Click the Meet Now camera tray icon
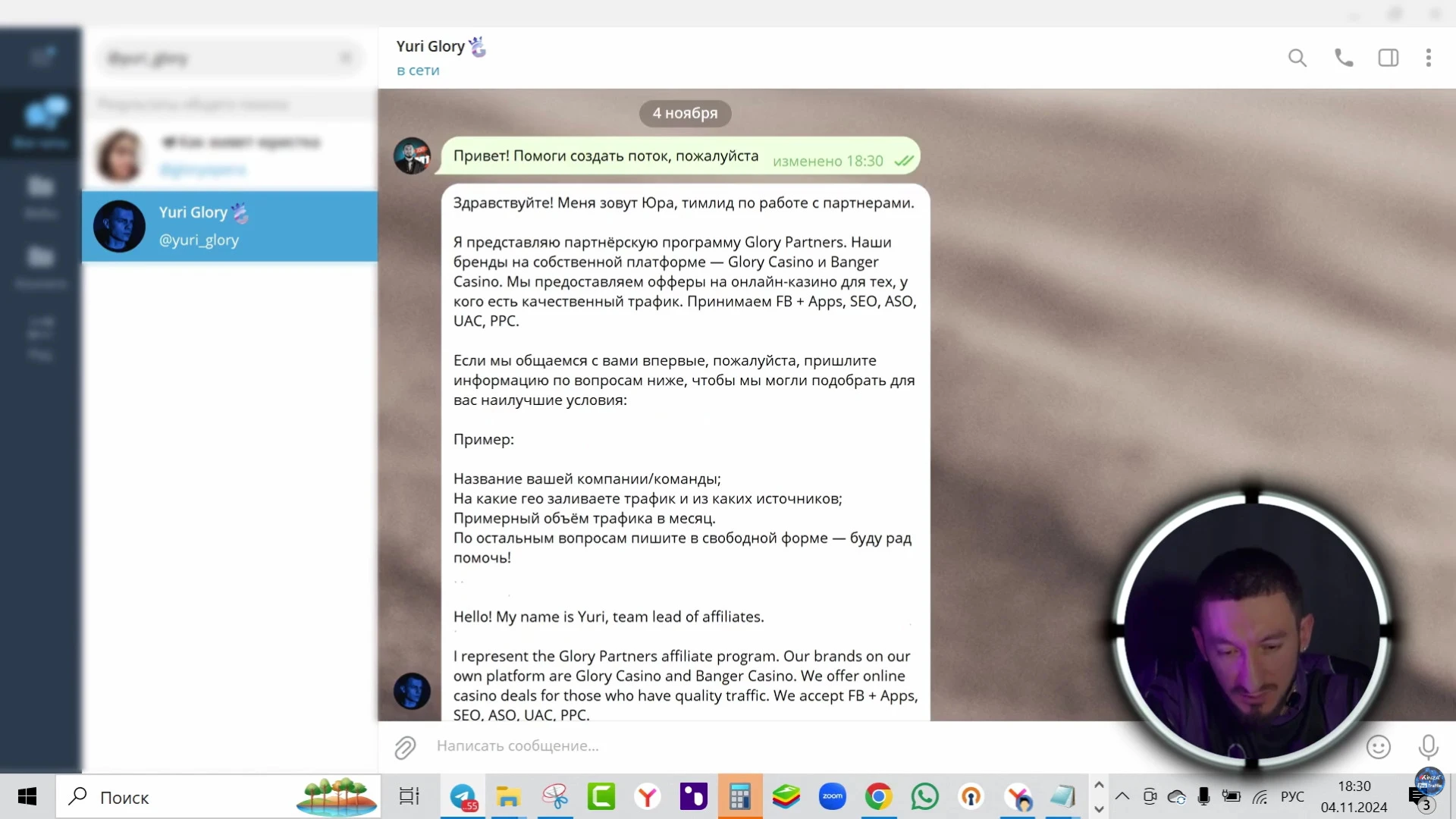The height and width of the screenshot is (819, 1456). tap(1150, 796)
